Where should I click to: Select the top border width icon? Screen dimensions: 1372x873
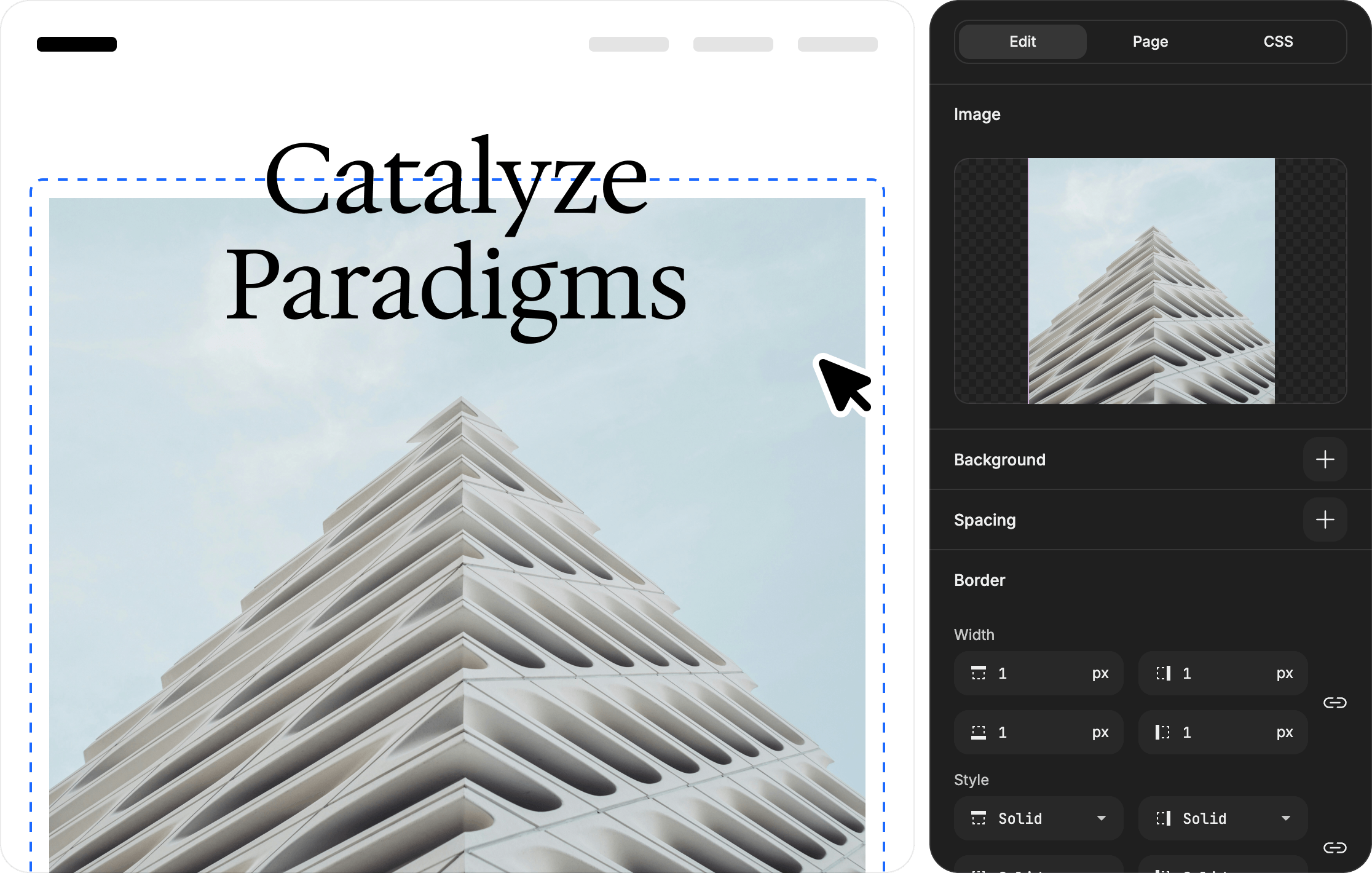pyautogui.click(x=980, y=673)
